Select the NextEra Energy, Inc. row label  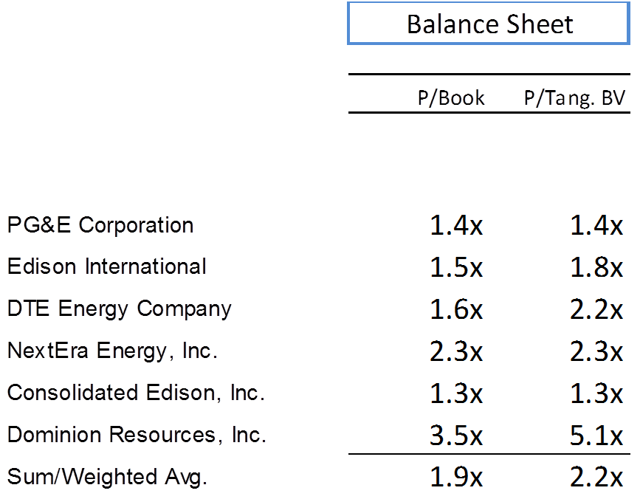112,350
